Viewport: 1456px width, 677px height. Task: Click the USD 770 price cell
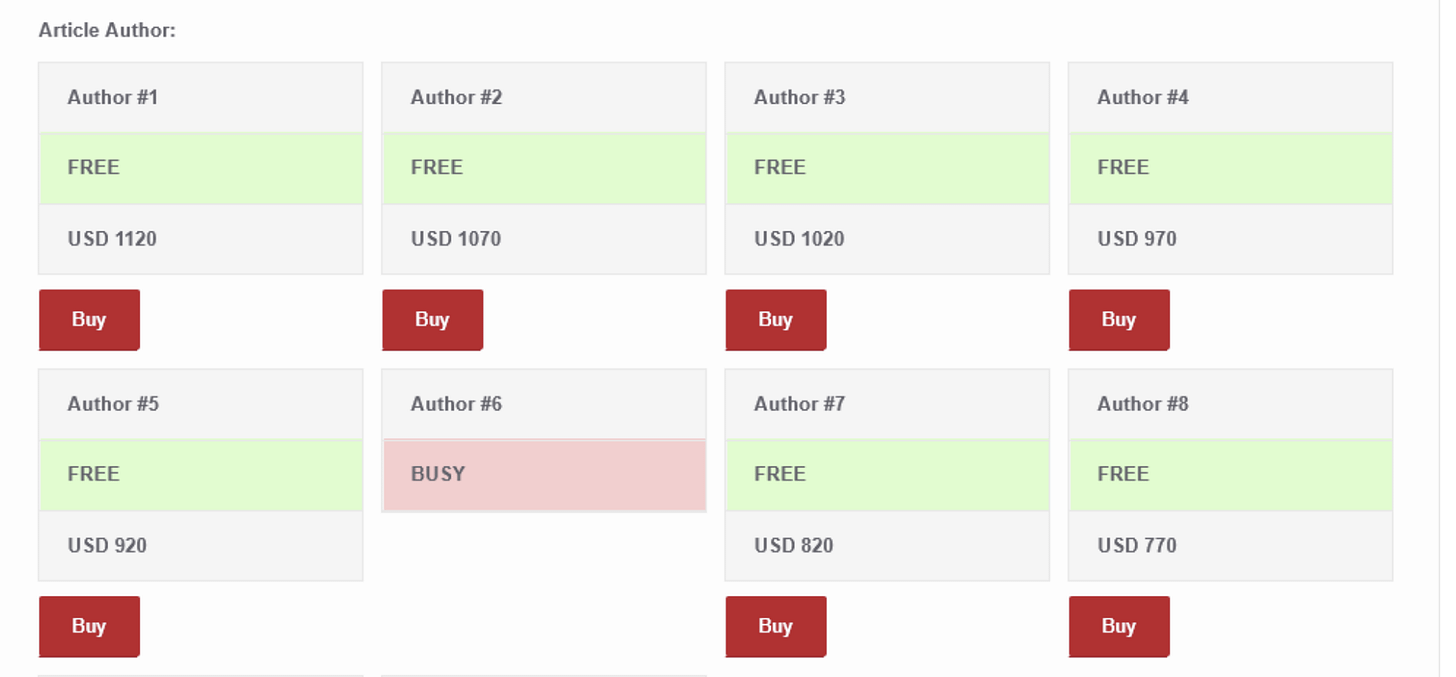[x=1231, y=546]
